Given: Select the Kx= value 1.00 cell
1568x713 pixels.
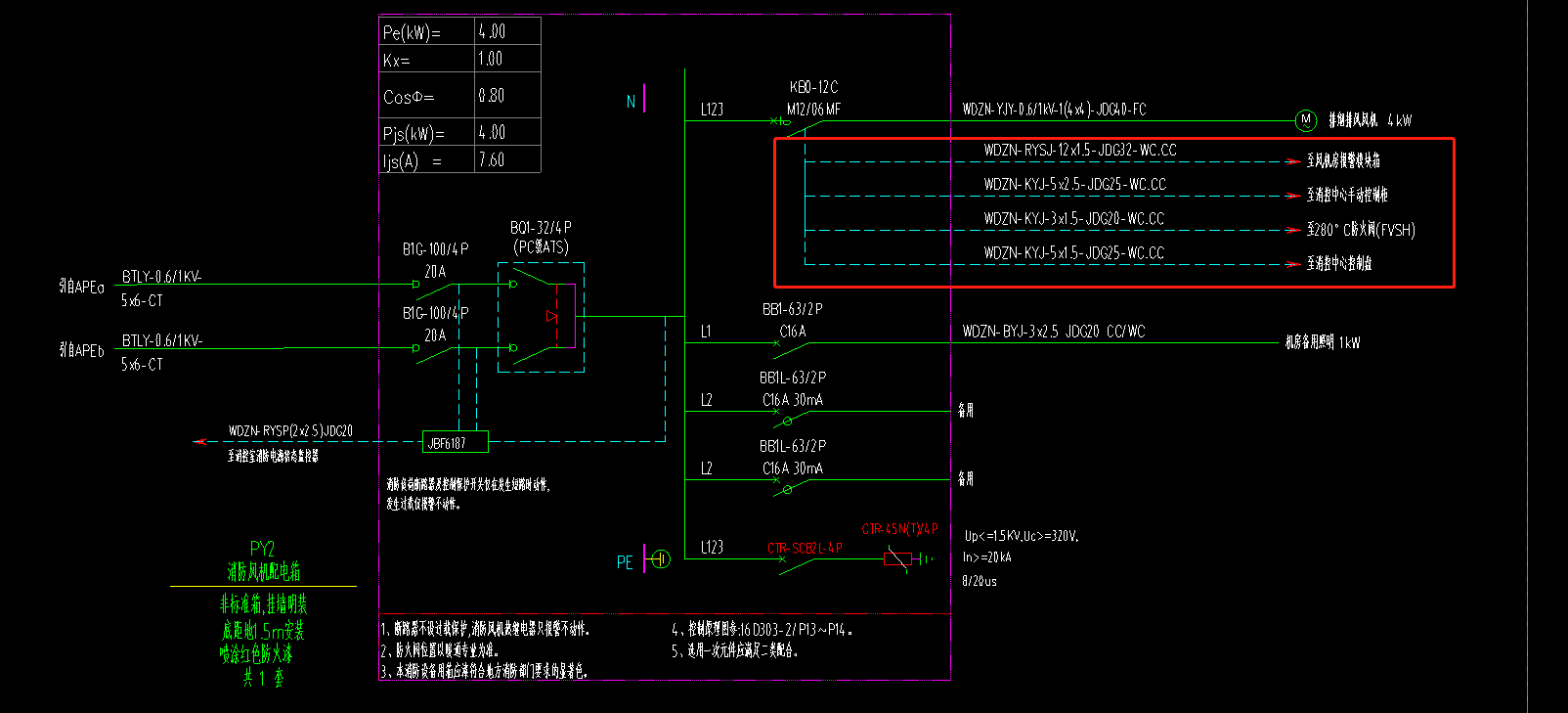Looking at the screenshot, I should point(507,59).
